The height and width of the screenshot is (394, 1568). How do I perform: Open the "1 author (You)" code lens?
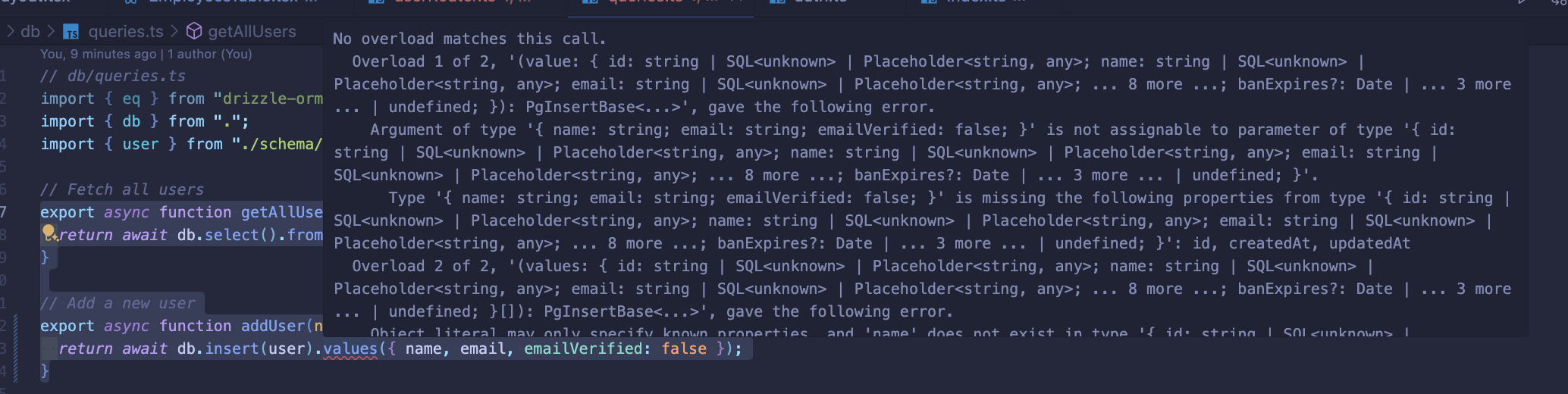210,54
